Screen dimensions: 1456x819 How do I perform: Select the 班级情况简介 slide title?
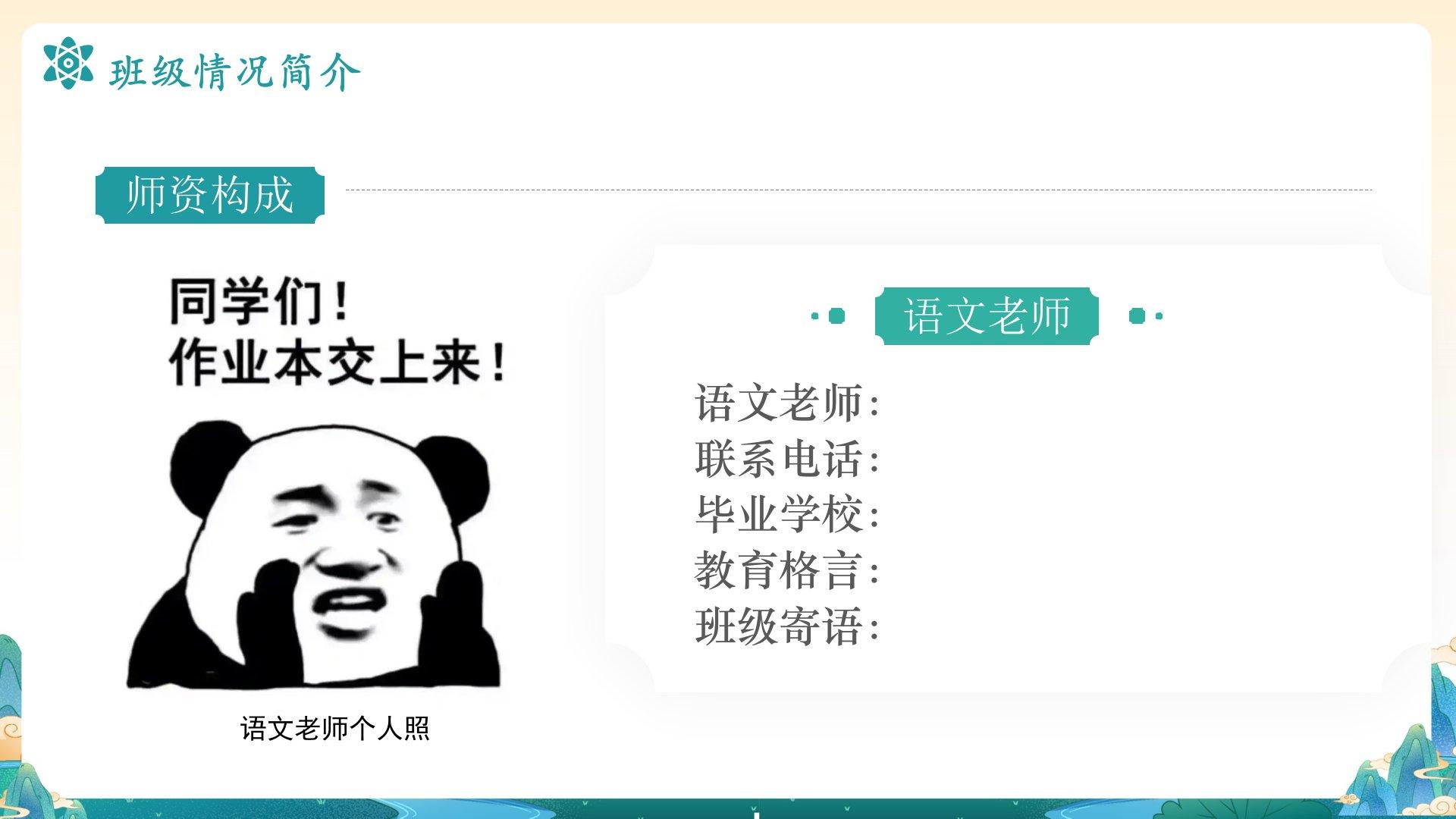[235, 73]
